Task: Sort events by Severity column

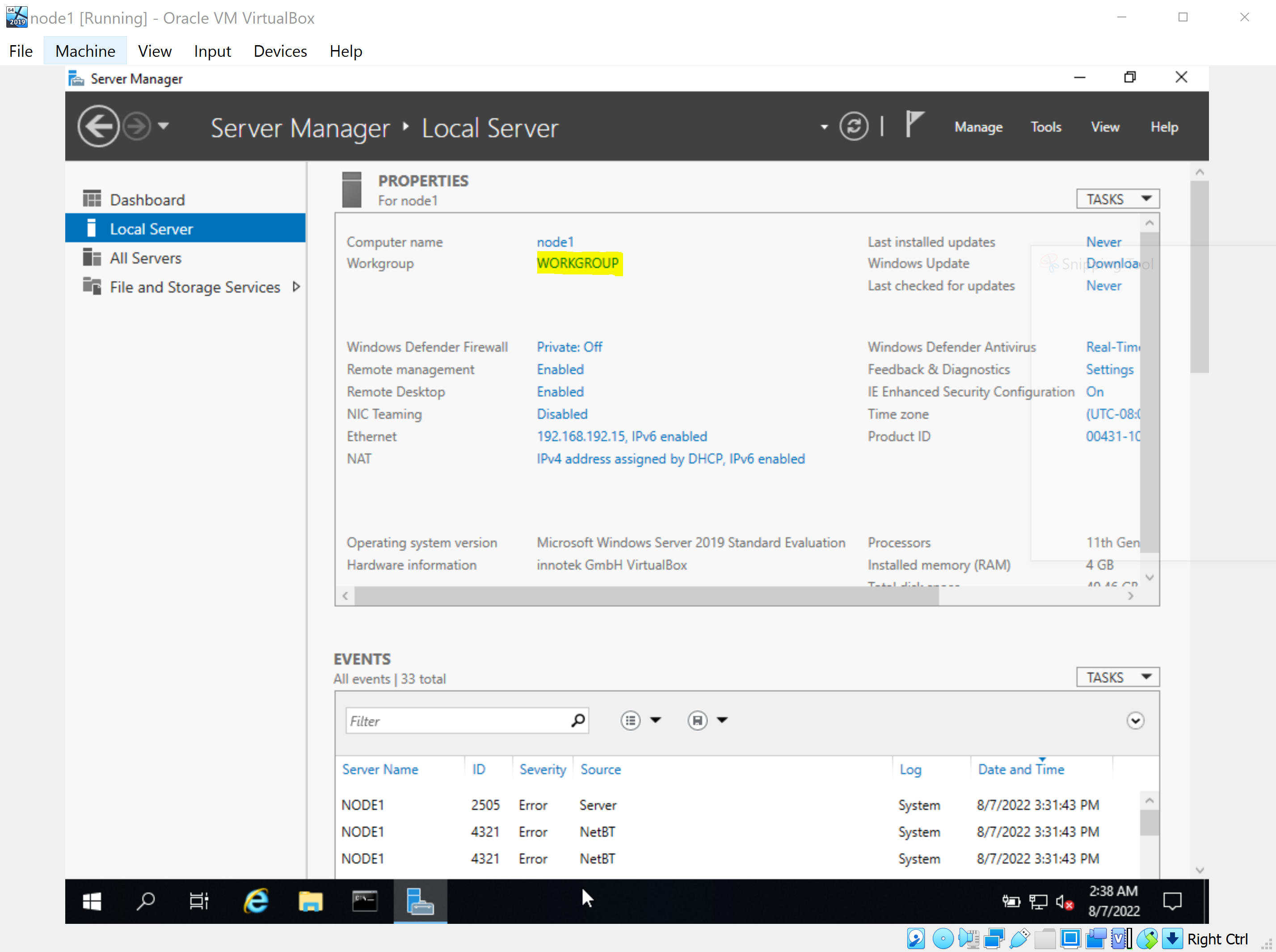Action: [542, 769]
